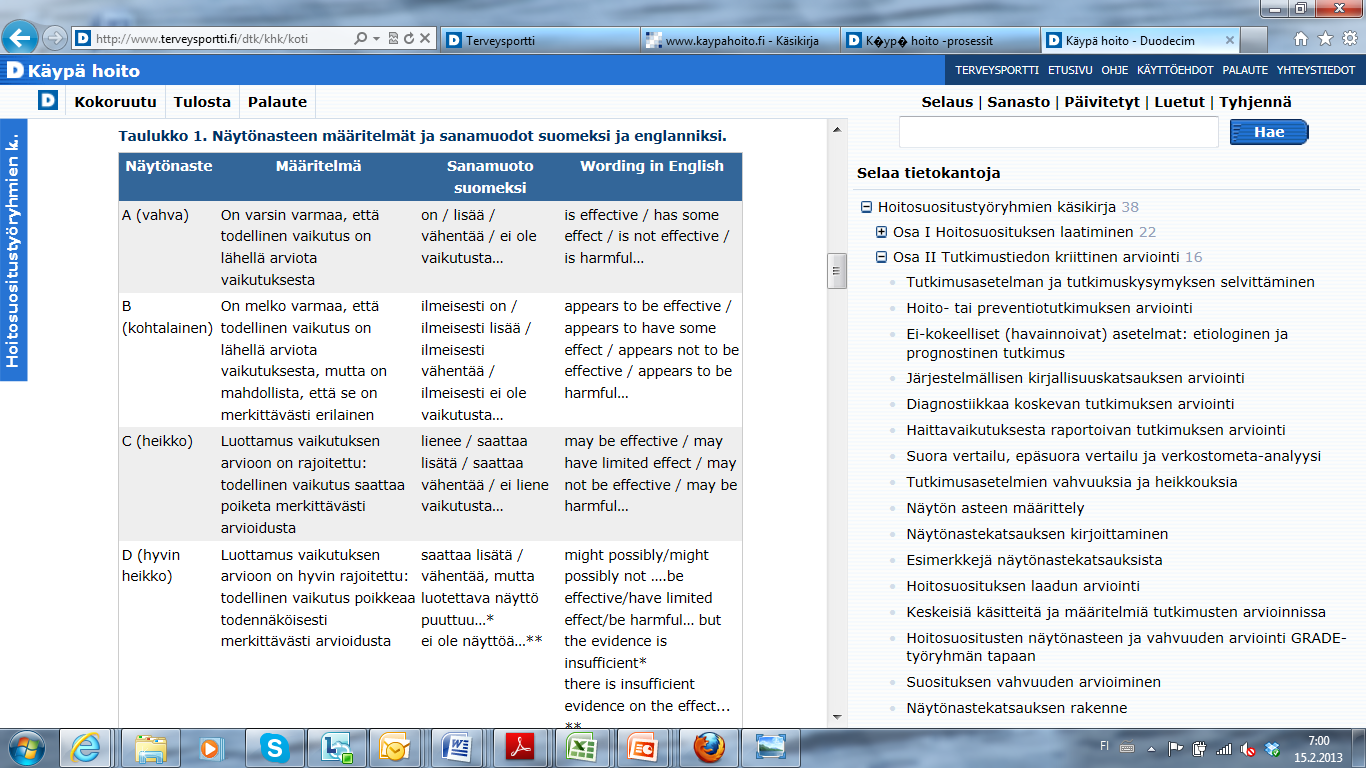Viewport: 1366px width, 768px height.
Task: Open Excel from the taskbar
Action: (x=581, y=747)
